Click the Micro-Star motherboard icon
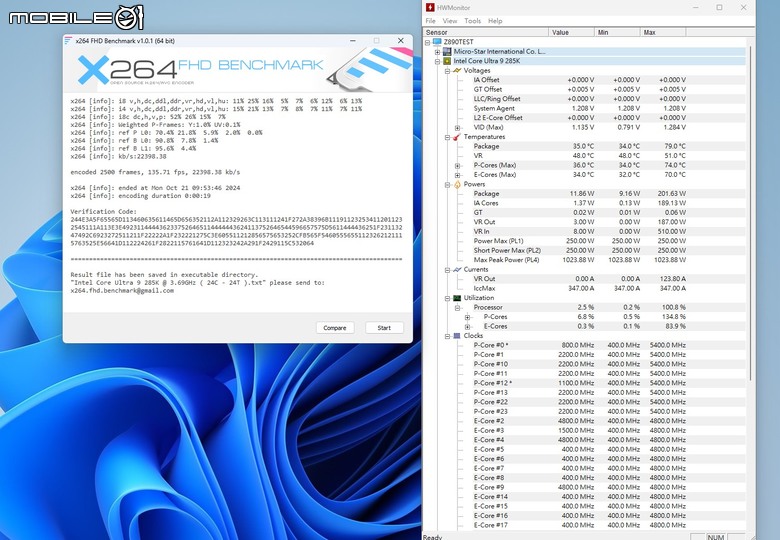This screenshot has width=780, height=540. (x=447, y=51)
